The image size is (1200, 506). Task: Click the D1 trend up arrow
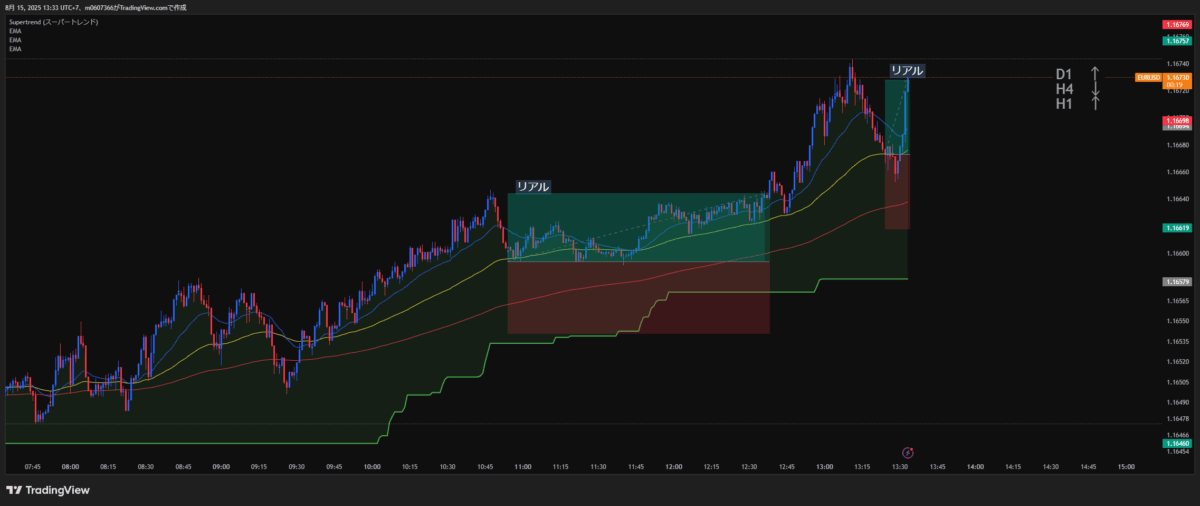pos(1095,74)
